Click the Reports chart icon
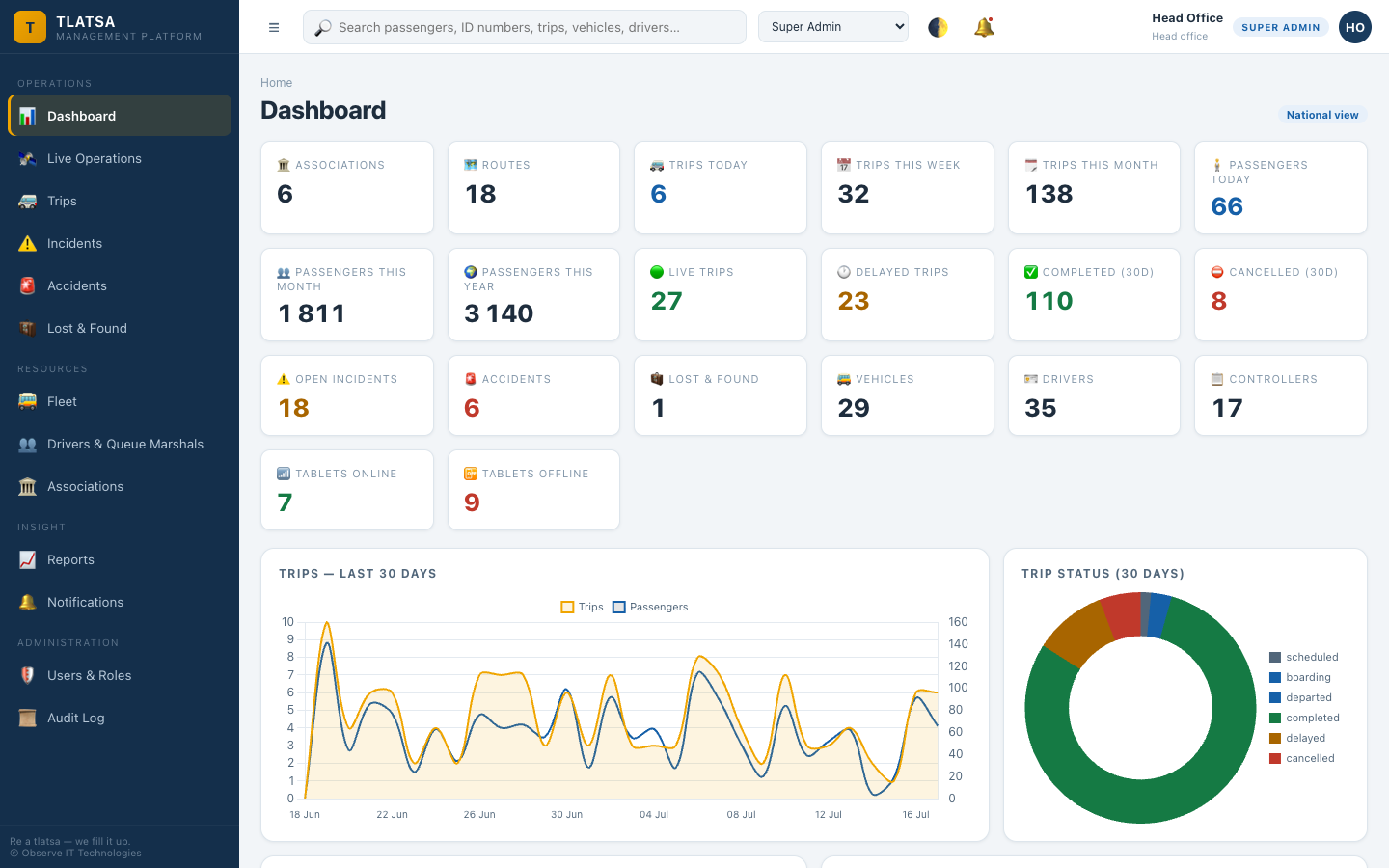Image resolution: width=1389 pixels, height=868 pixels. click(x=28, y=559)
